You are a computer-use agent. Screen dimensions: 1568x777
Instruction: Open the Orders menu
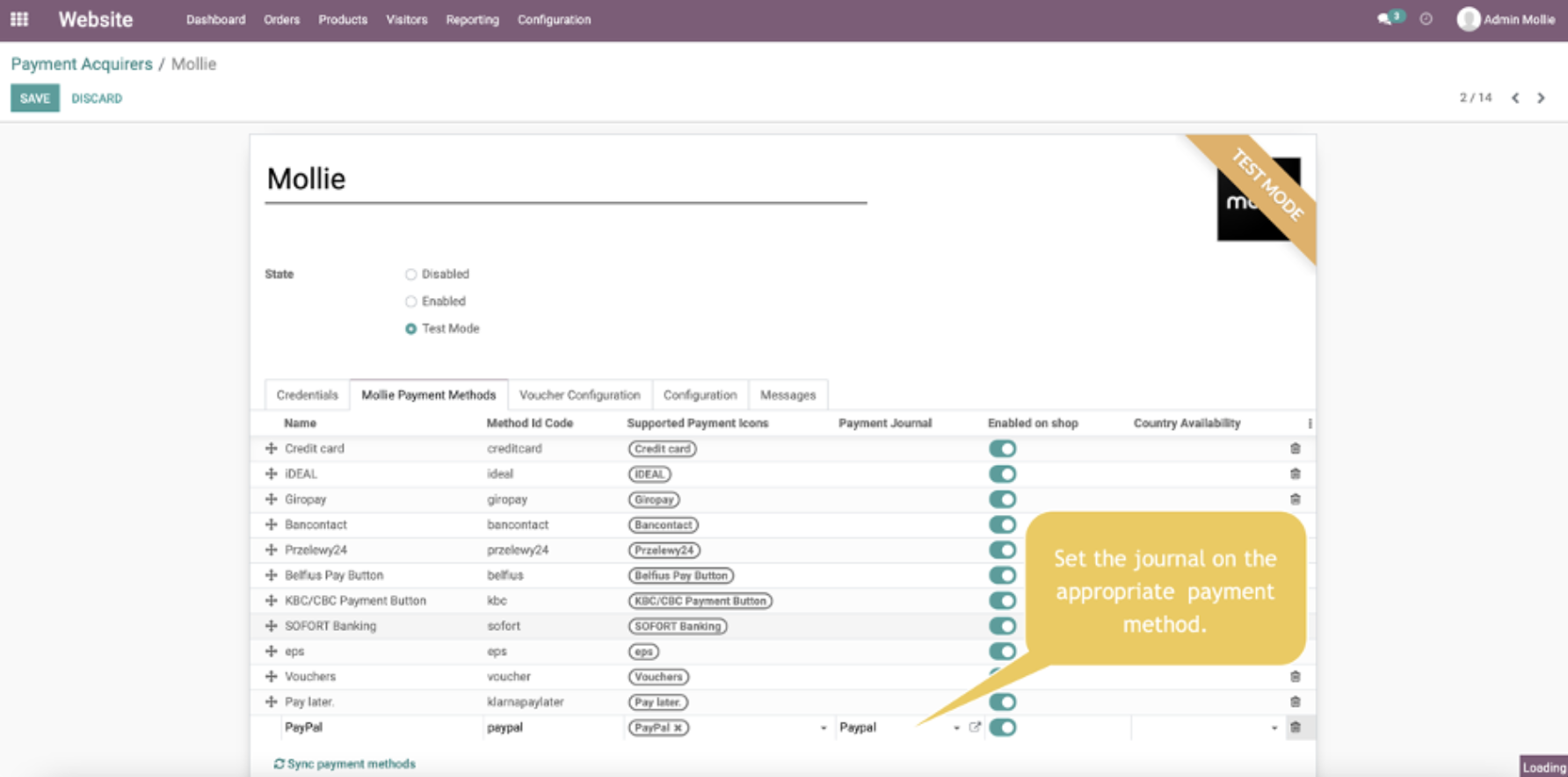281,19
